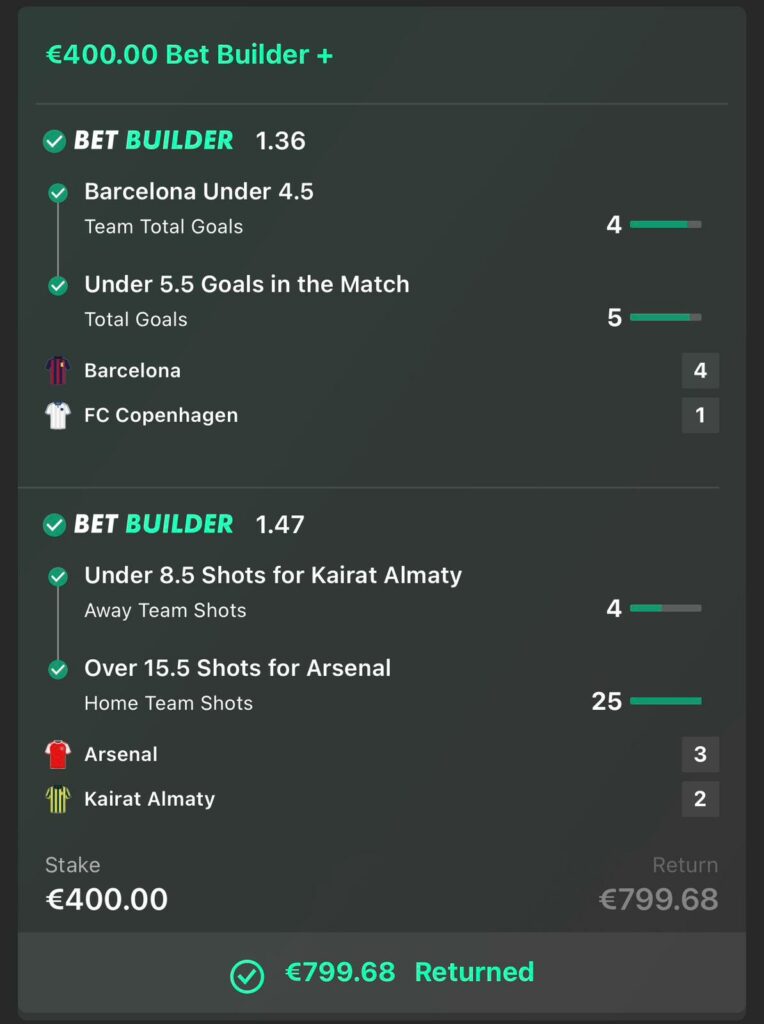The image size is (764, 1024).
Task: Click the Barcelona Under 4.5 checkmark
Action: pyautogui.click(x=58, y=192)
